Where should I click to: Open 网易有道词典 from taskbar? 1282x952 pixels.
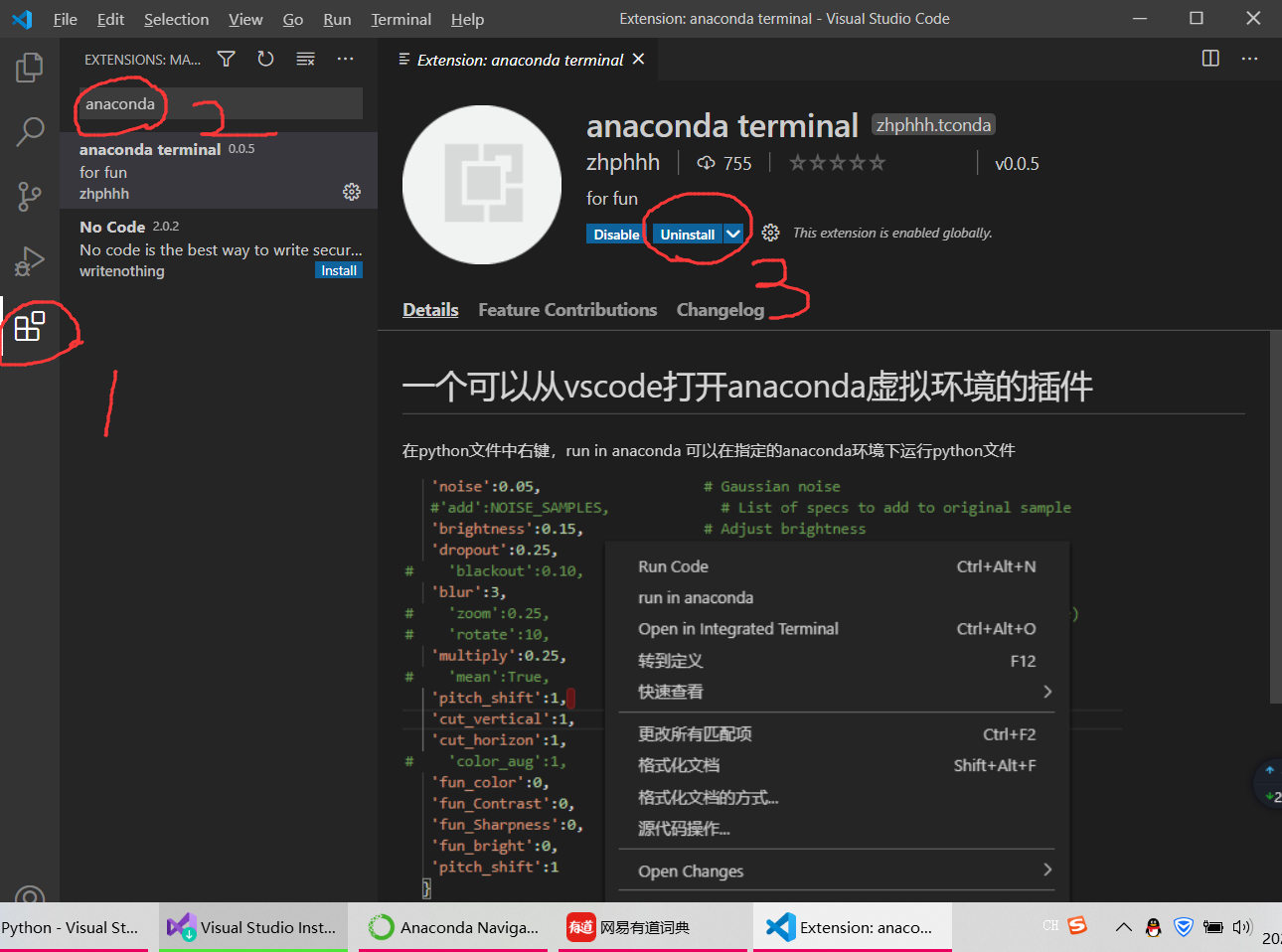coord(653,927)
